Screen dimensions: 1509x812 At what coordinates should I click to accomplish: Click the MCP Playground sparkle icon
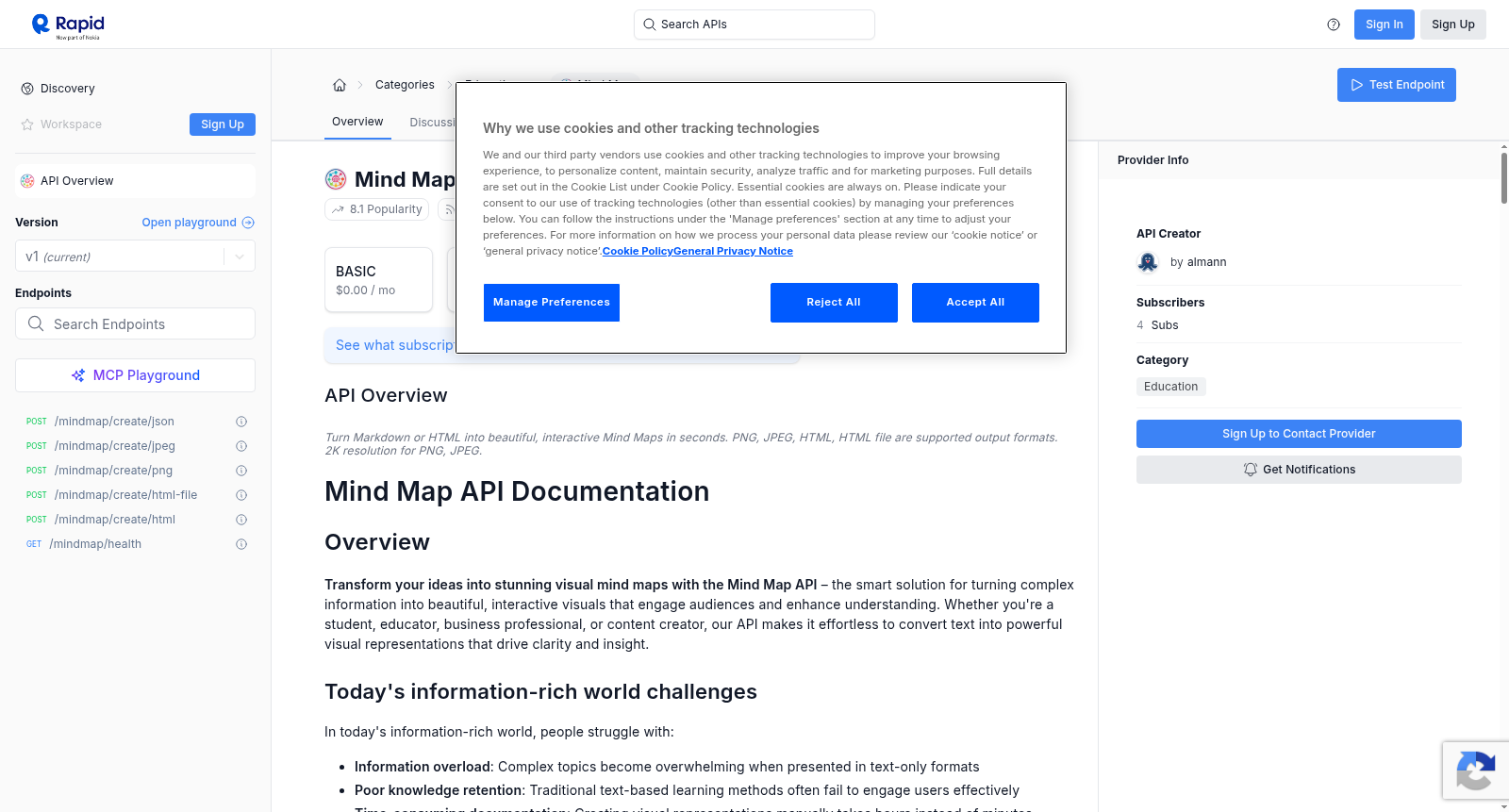[78, 375]
